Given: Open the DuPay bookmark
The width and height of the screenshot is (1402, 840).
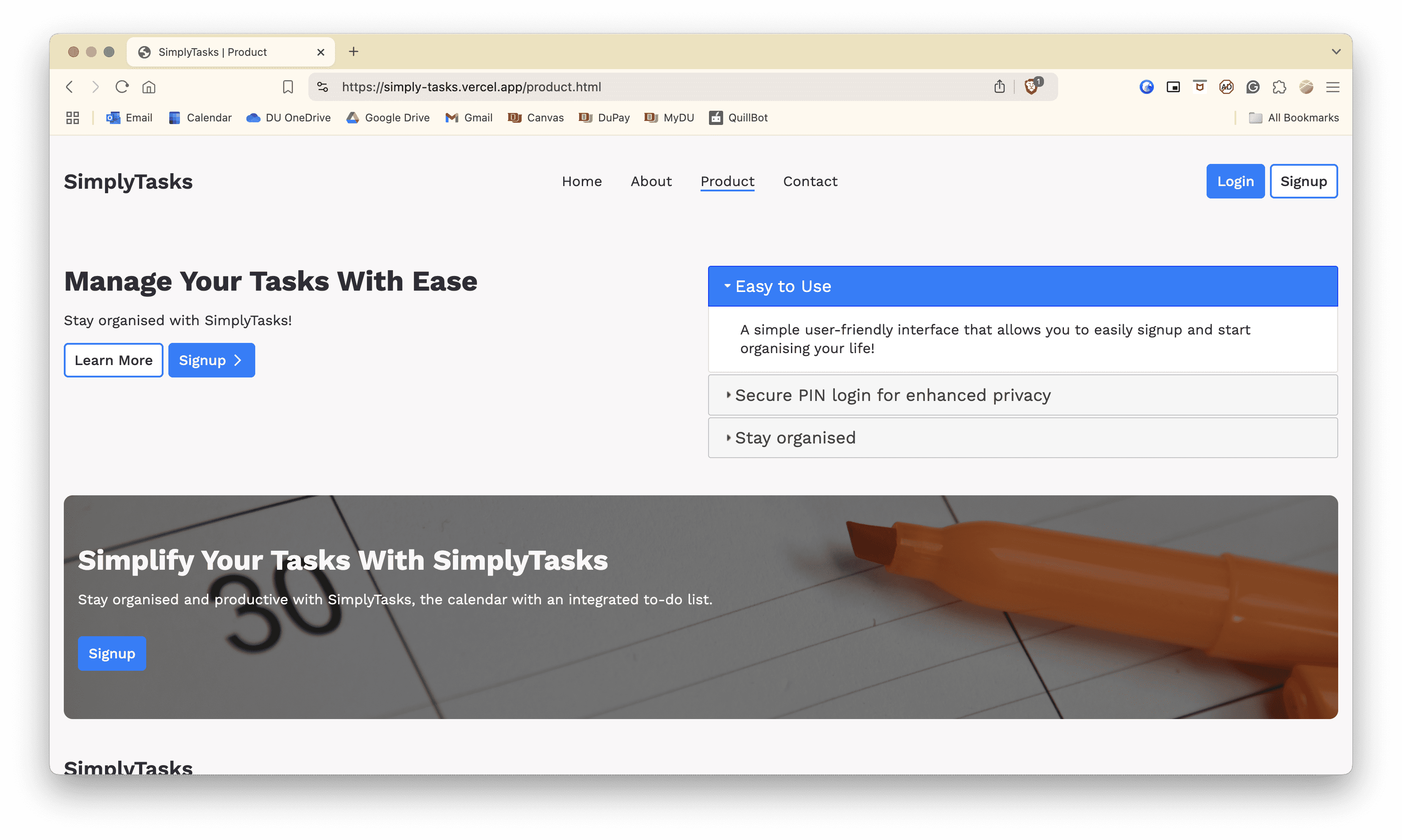Looking at the screenshot, I should pos(604,118).
